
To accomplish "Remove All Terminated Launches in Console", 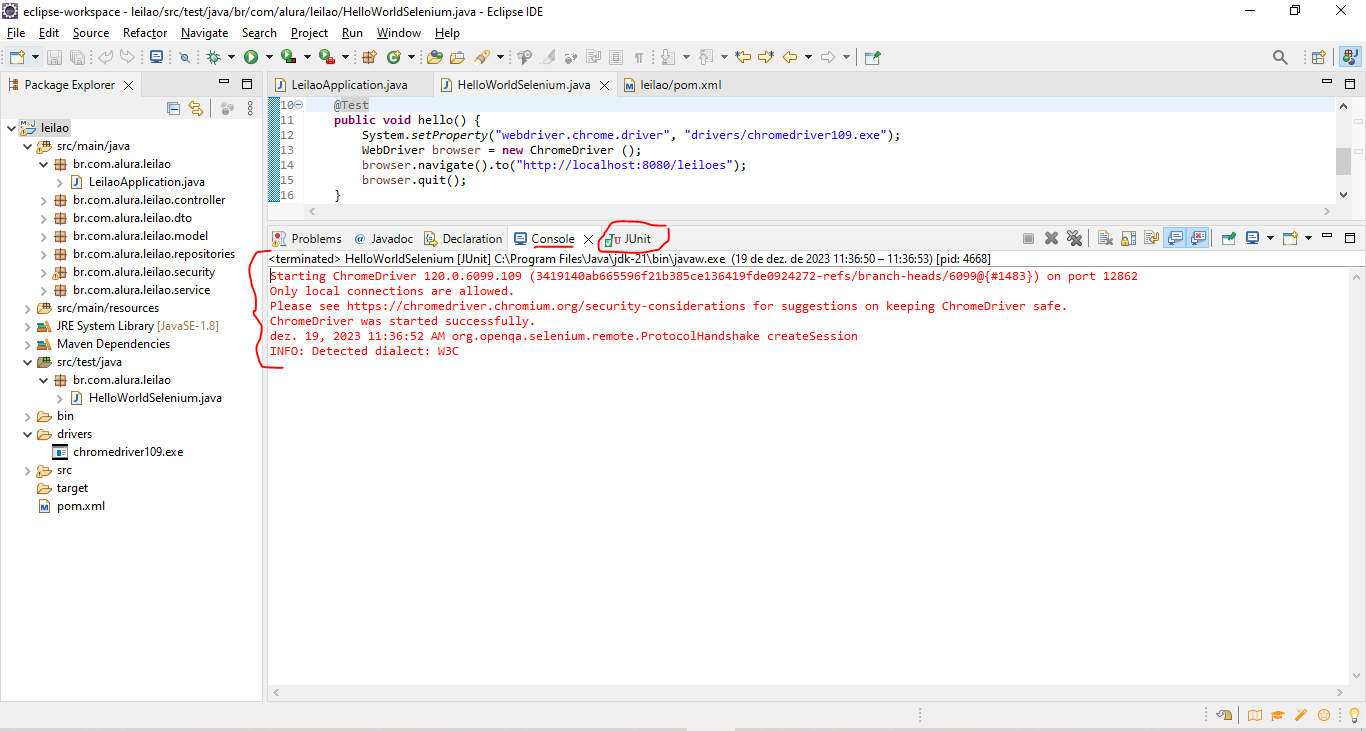I will point(1074,238).
